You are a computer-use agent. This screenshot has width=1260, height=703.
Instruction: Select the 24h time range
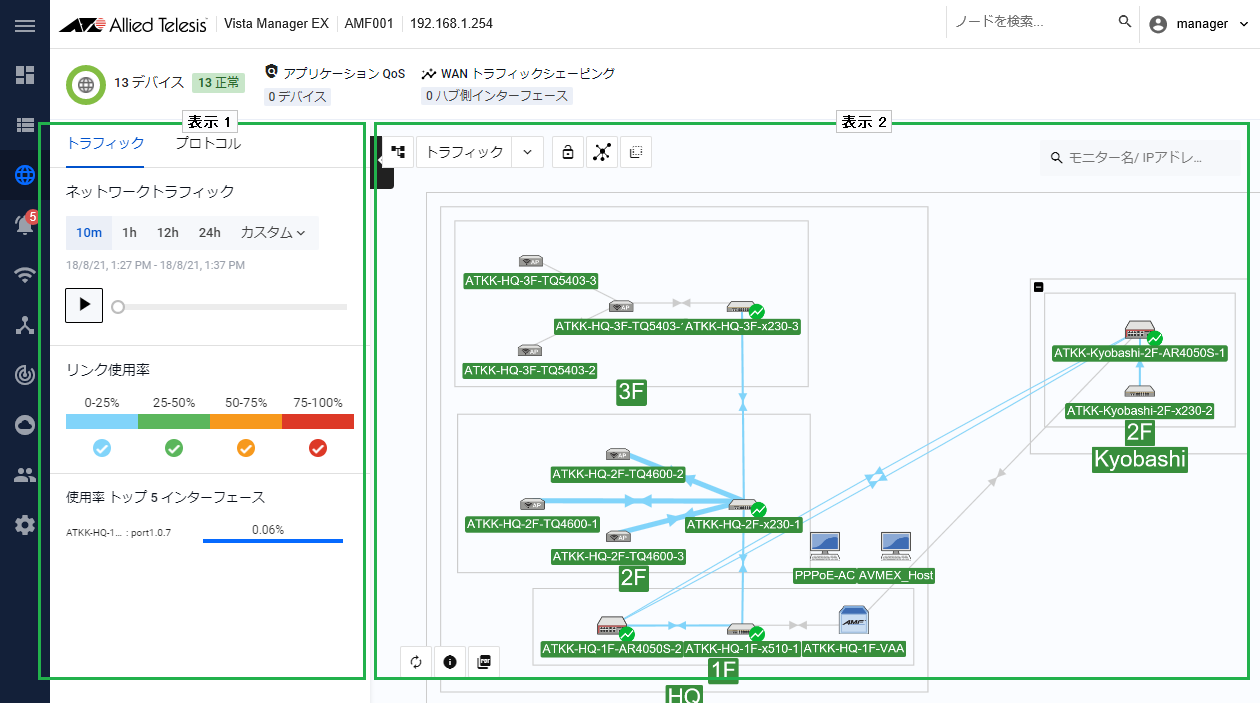209,232
